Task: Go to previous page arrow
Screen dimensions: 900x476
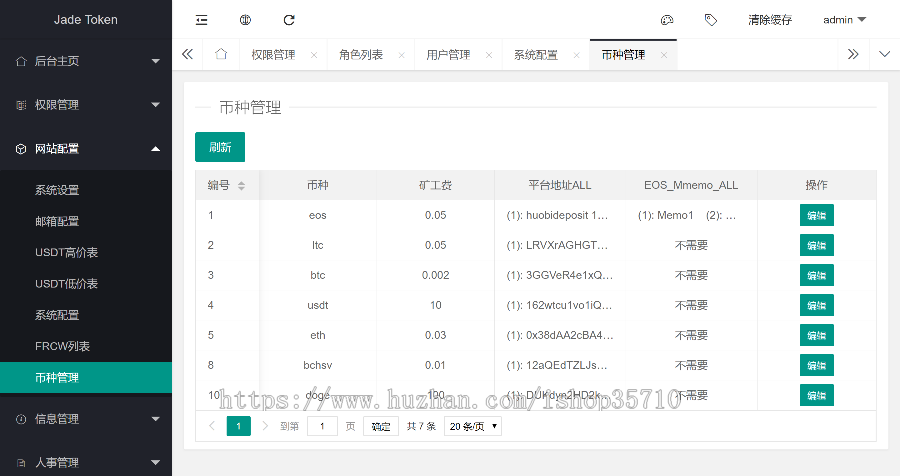Action: coord(212,426)
